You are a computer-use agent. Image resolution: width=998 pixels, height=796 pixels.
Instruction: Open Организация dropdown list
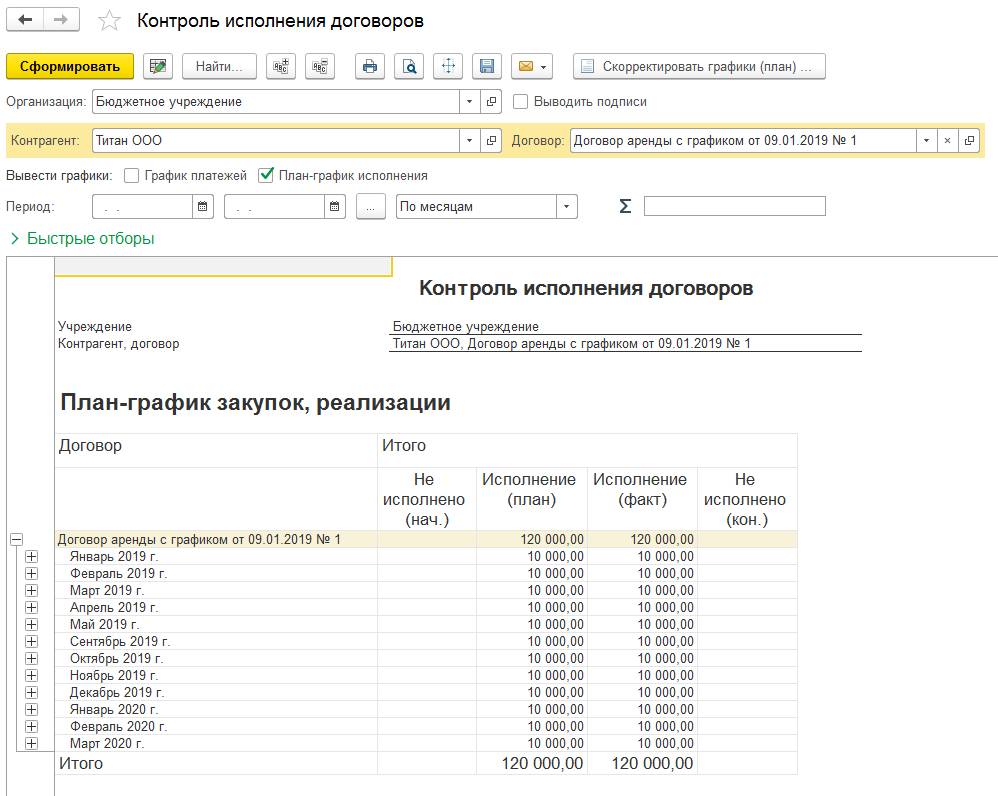point(470,101)
